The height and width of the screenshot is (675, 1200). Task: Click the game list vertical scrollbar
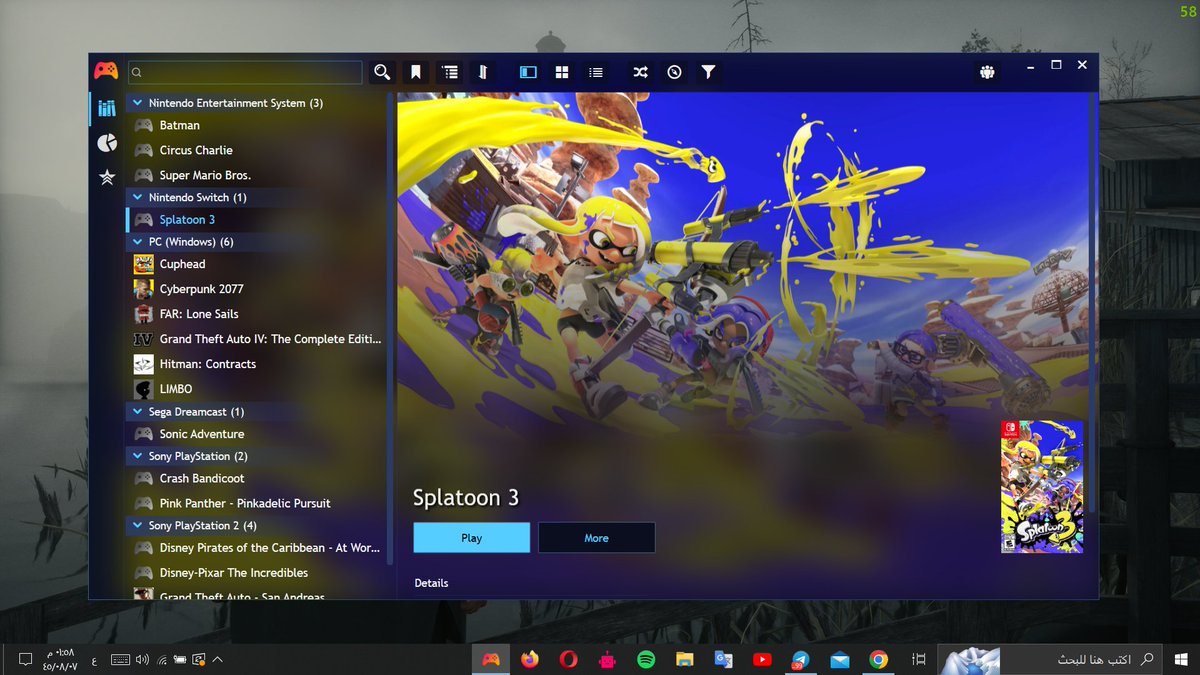(390, 330)
